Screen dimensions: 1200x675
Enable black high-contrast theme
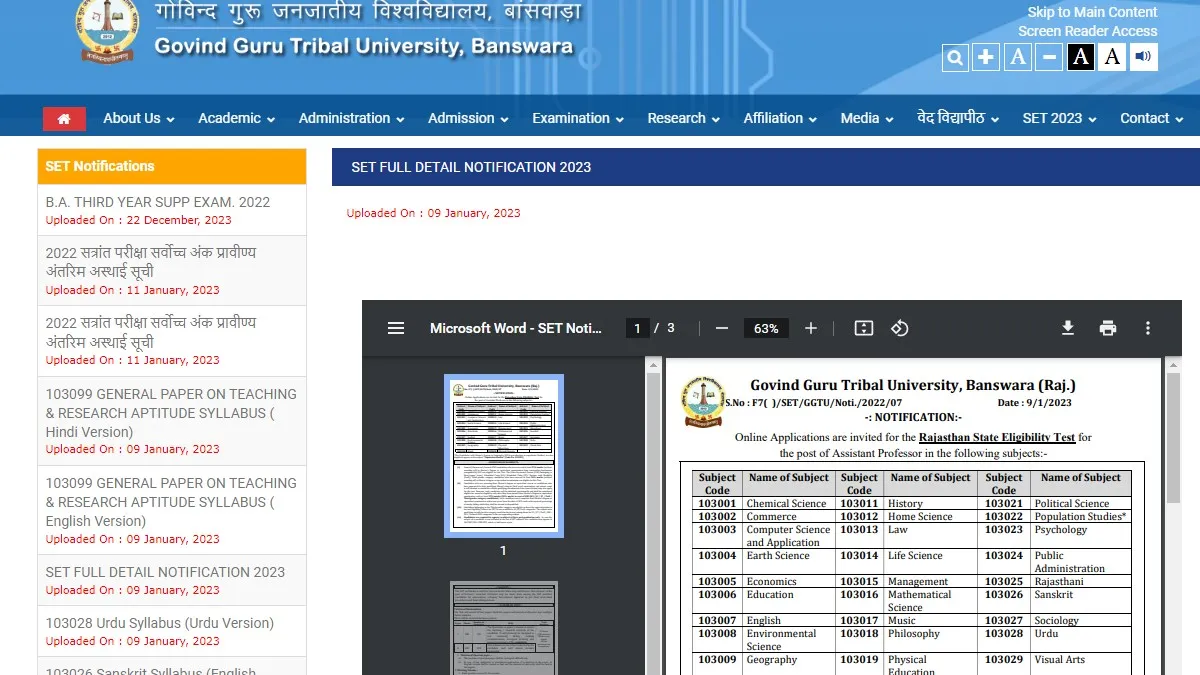click(x=1080, y=58)
